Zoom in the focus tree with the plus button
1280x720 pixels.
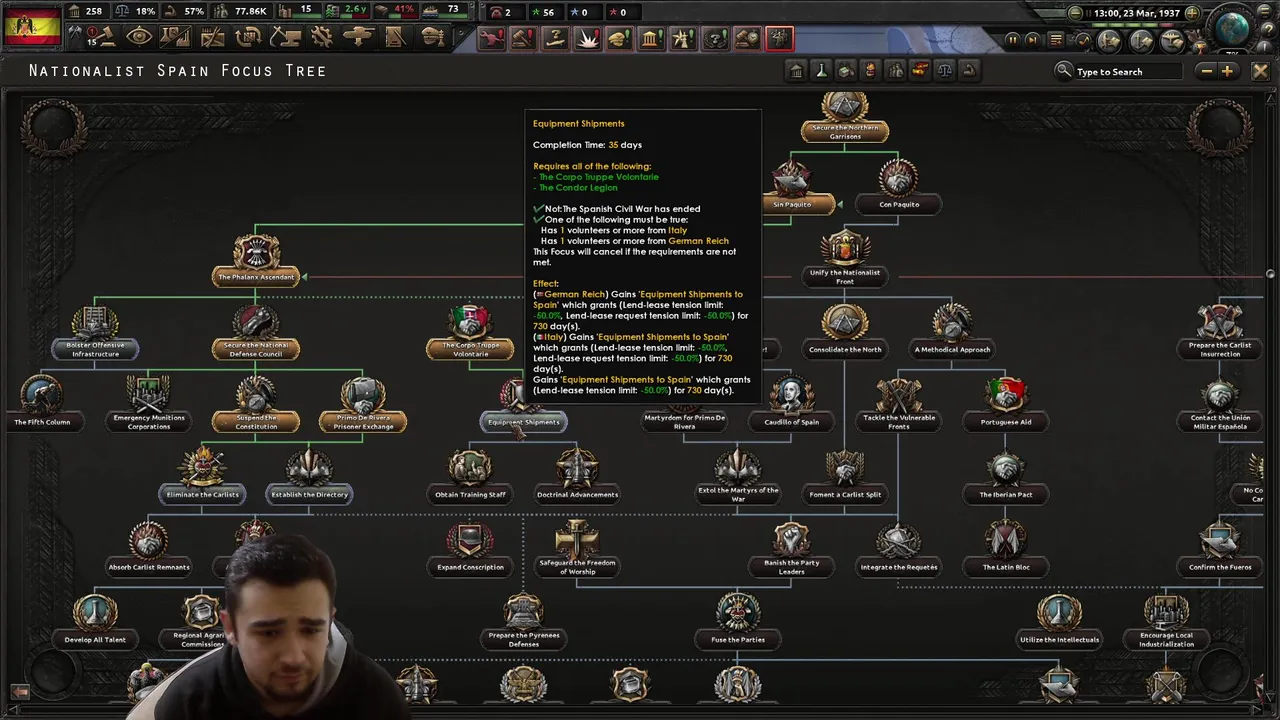pyautogui.click(x=1227, y=71)
